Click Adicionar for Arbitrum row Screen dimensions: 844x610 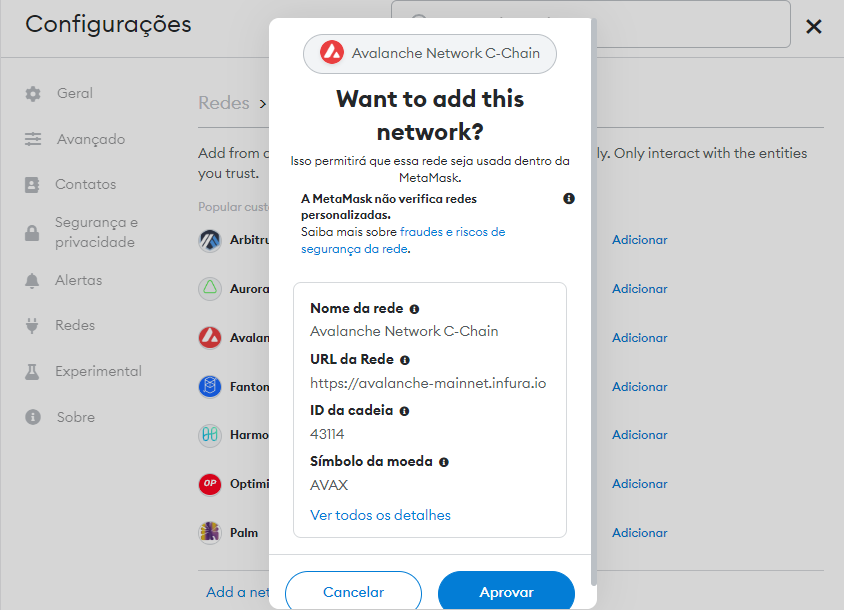click(639, 240)
